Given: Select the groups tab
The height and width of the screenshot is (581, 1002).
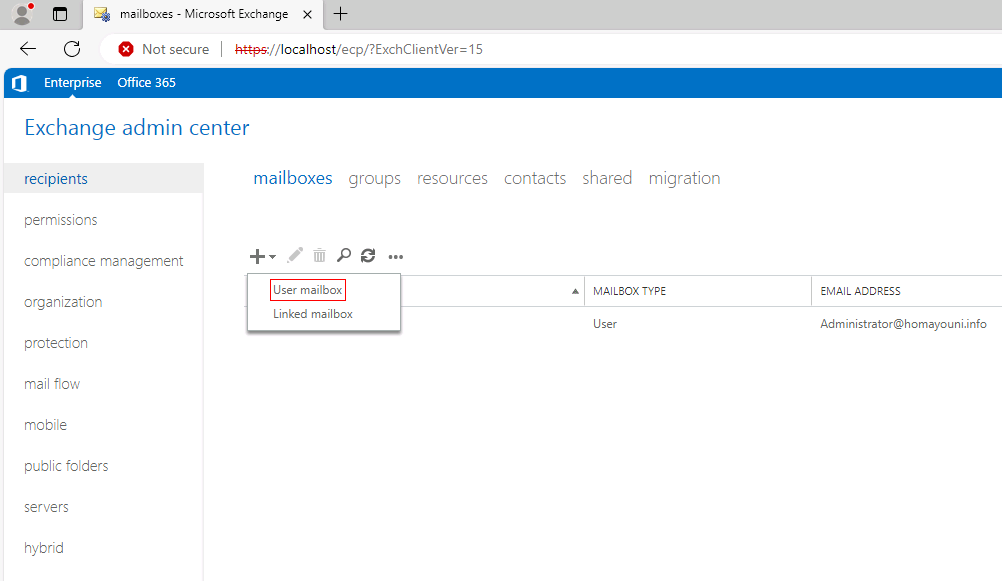Looking at the screenshot, I should point(374,178).
